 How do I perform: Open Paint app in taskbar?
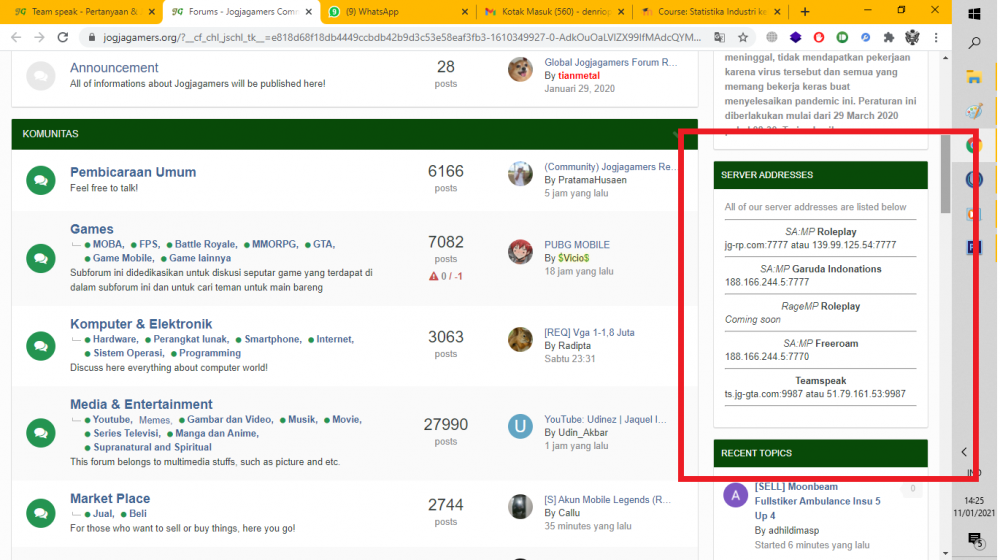[974, 111]
